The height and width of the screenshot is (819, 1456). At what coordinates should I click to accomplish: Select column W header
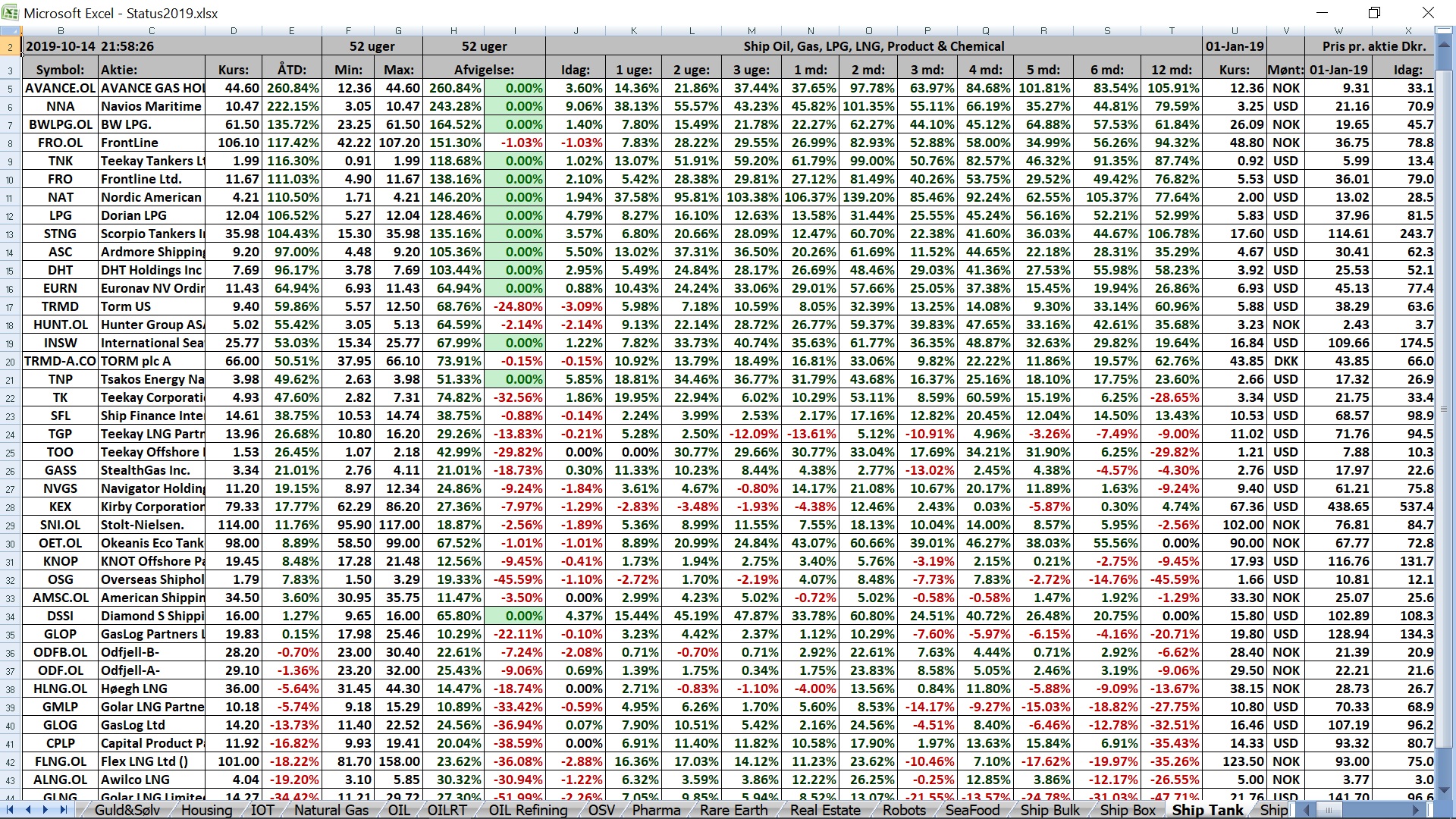[1338, 31]
